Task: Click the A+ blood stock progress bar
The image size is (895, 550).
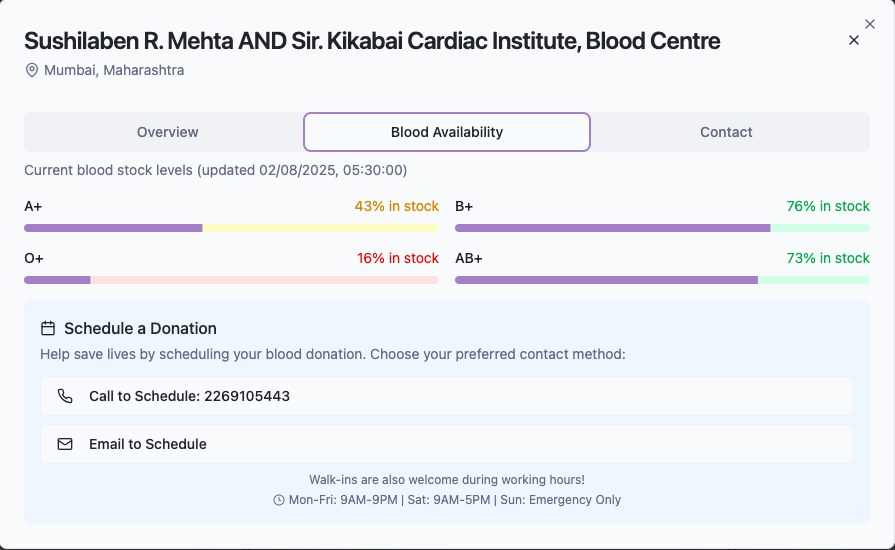Action: tap(231, 228)
